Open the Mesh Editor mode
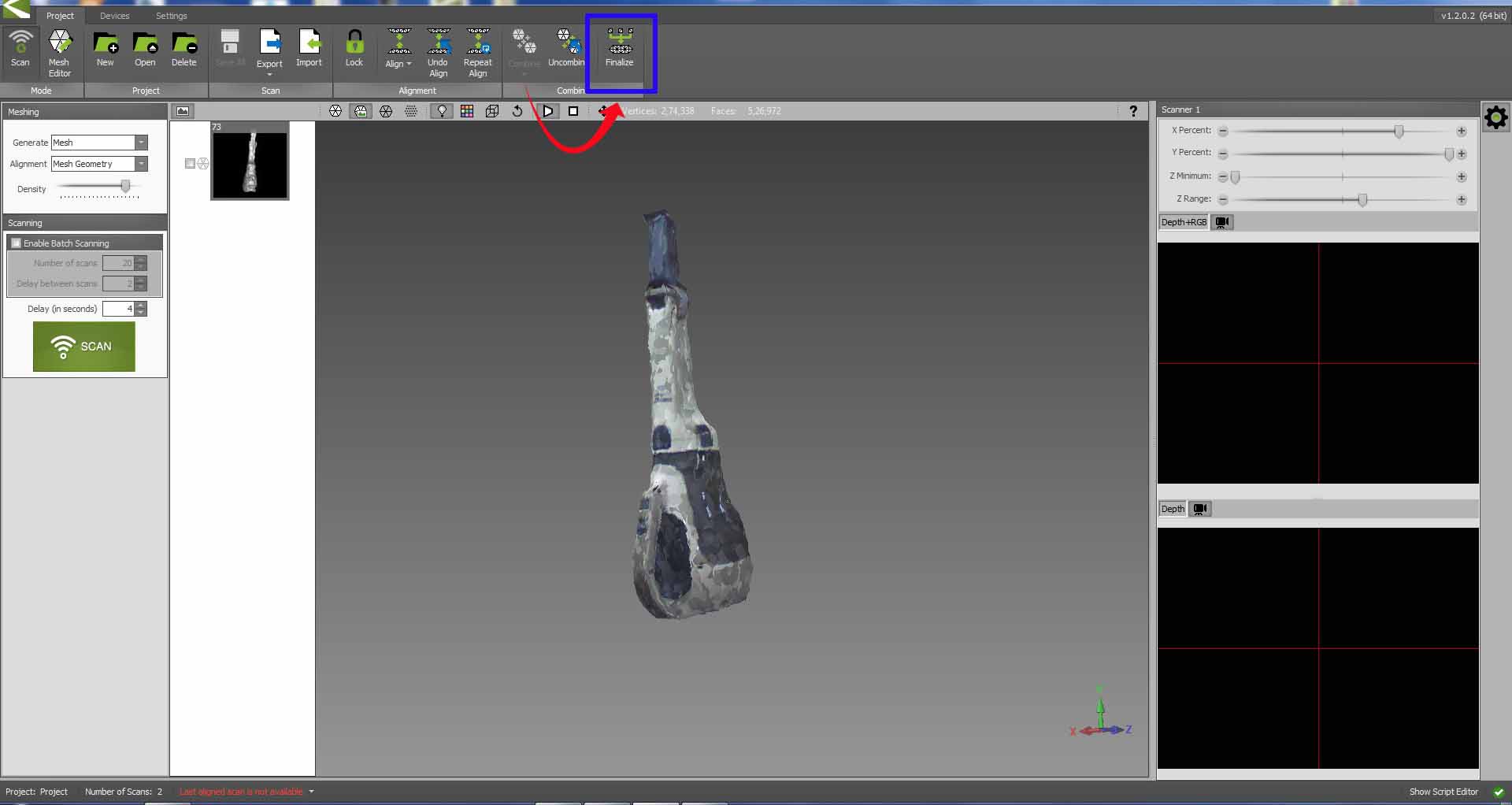The height and width of the screenshot is (805, 1512). point(60,54)
